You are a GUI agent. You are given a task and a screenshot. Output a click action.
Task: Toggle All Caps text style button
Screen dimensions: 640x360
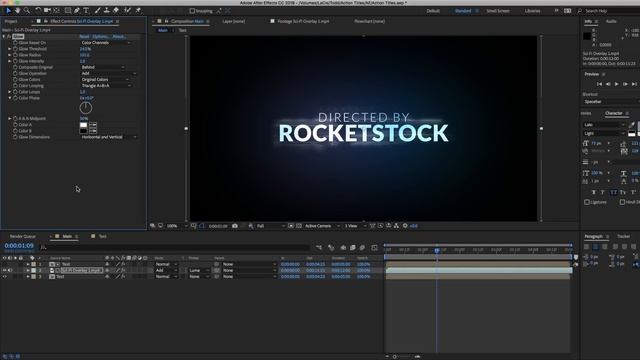point(613,192)
